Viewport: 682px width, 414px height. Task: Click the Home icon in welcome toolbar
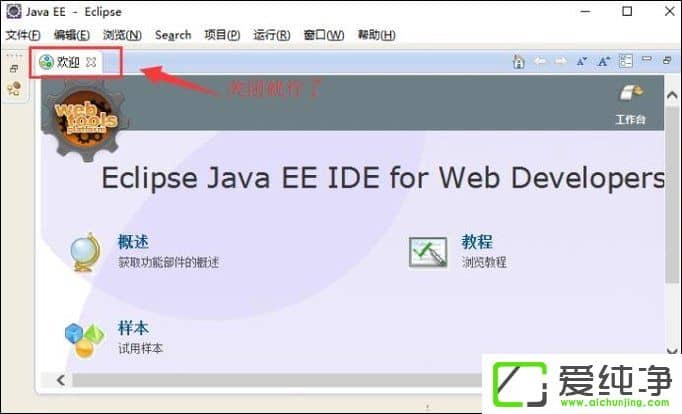click(x=518, y=62)
